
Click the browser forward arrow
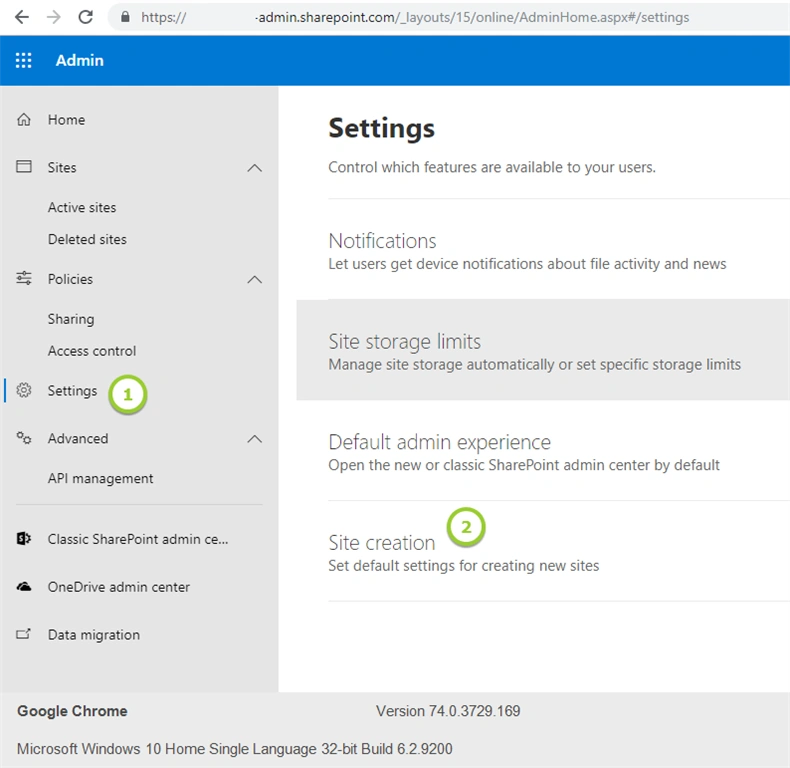point(53,18)
